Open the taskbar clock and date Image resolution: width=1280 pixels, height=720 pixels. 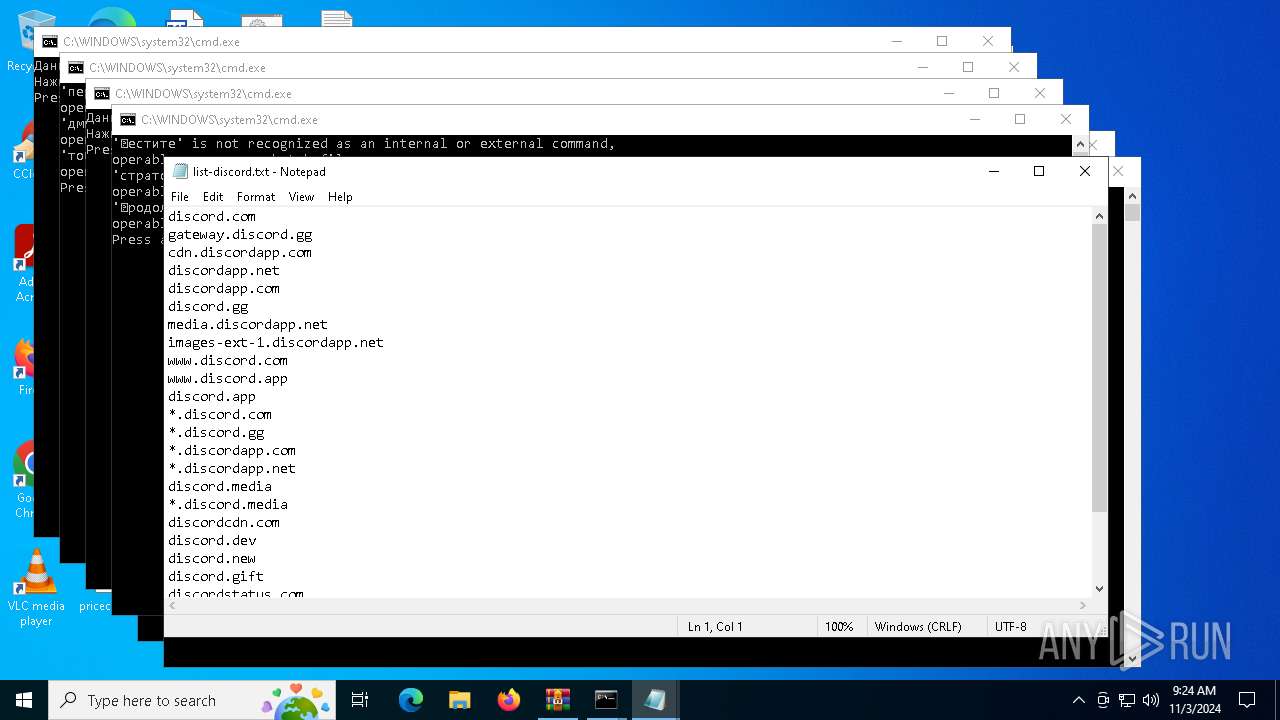1195,700
